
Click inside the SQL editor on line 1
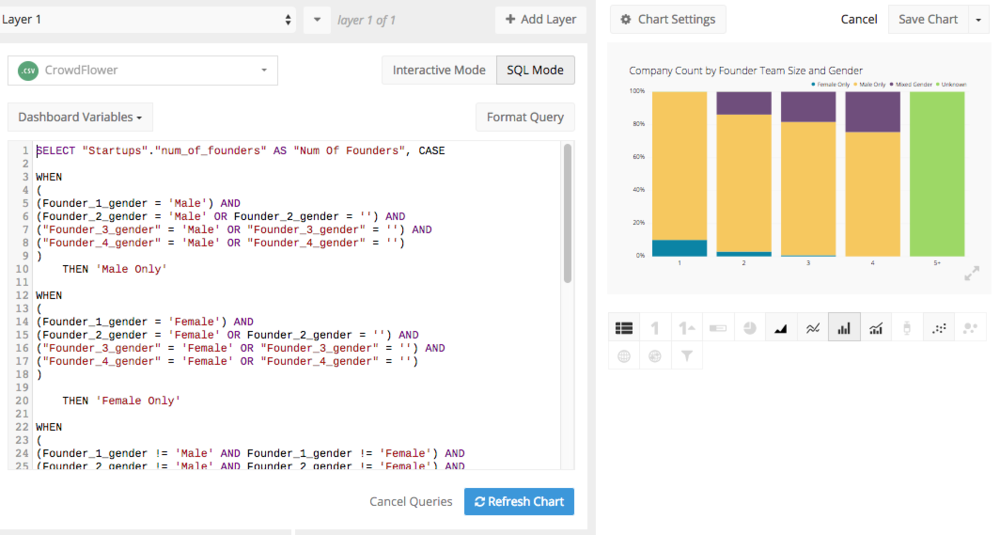(x=240, y=150)
